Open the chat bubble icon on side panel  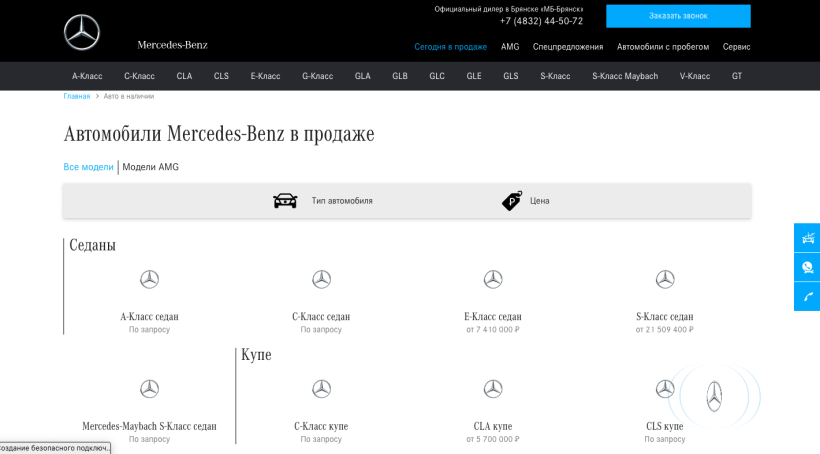pos(808,267)
